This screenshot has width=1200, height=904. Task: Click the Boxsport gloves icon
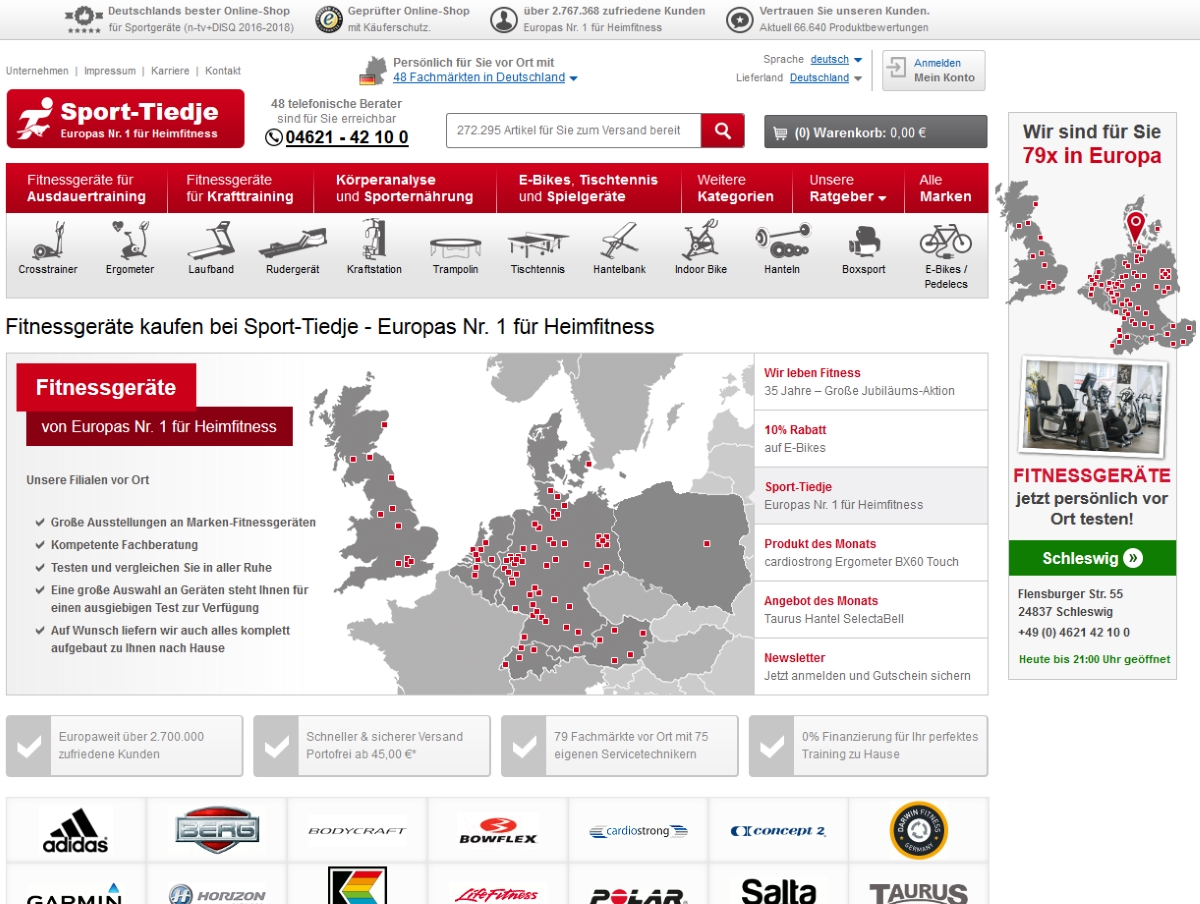click(863, 242)
